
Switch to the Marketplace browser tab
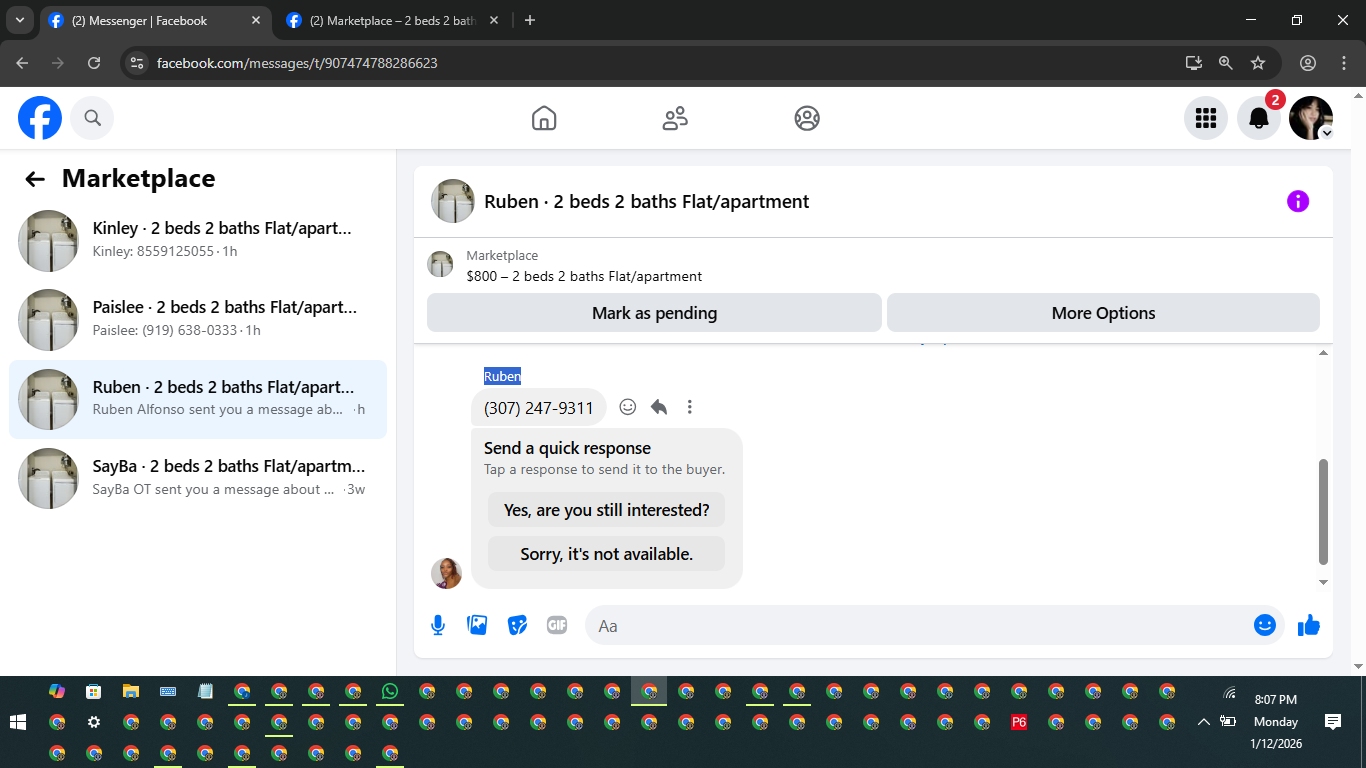point(392,20)
